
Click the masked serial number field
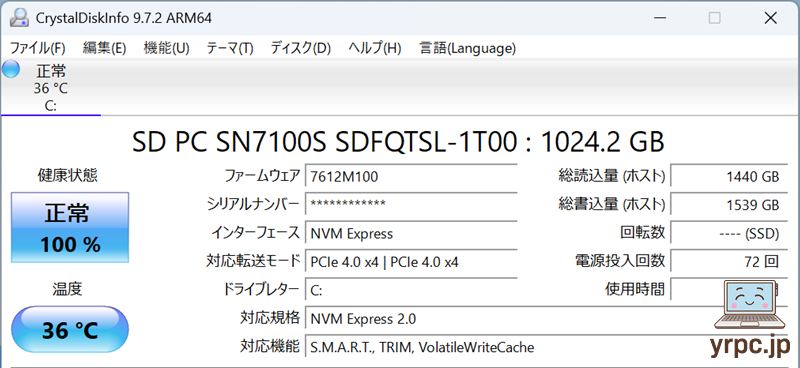[411, 204]
